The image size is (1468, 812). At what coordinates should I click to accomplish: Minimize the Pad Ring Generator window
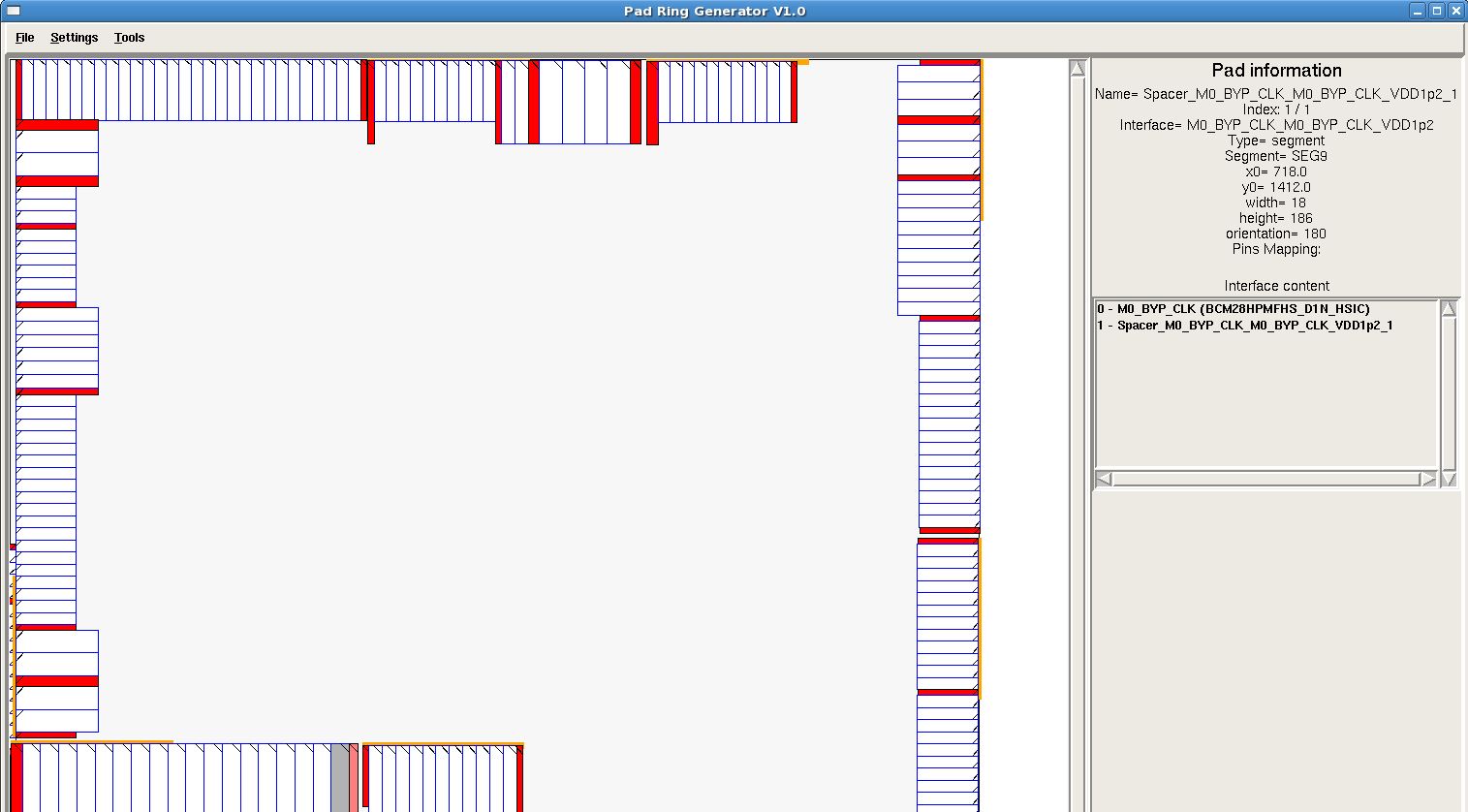click(1418, 11)
